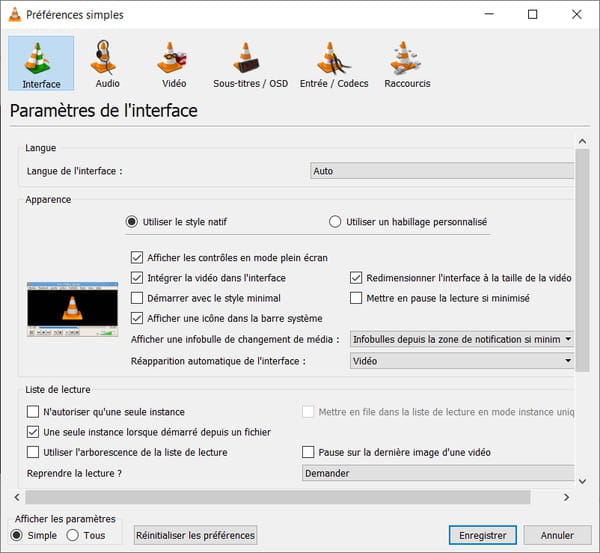
Task: Toggle 'Une seule instance lorsque démarré depuis un fichier'
Action: 33,432
